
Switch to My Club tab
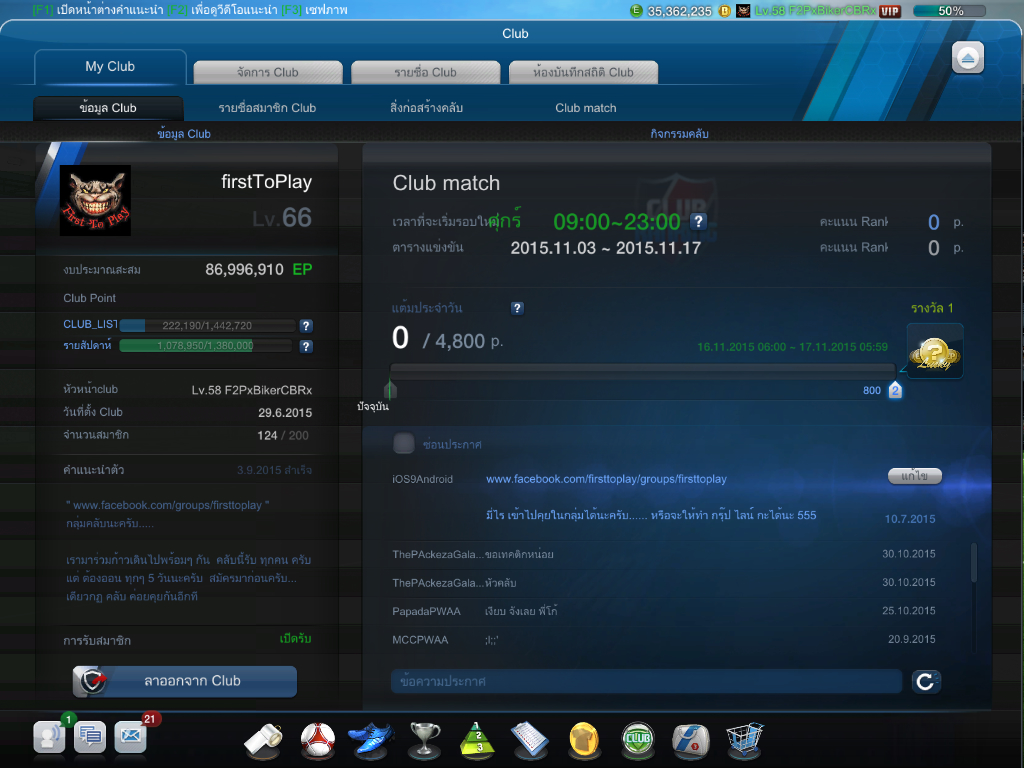(110, 67)
